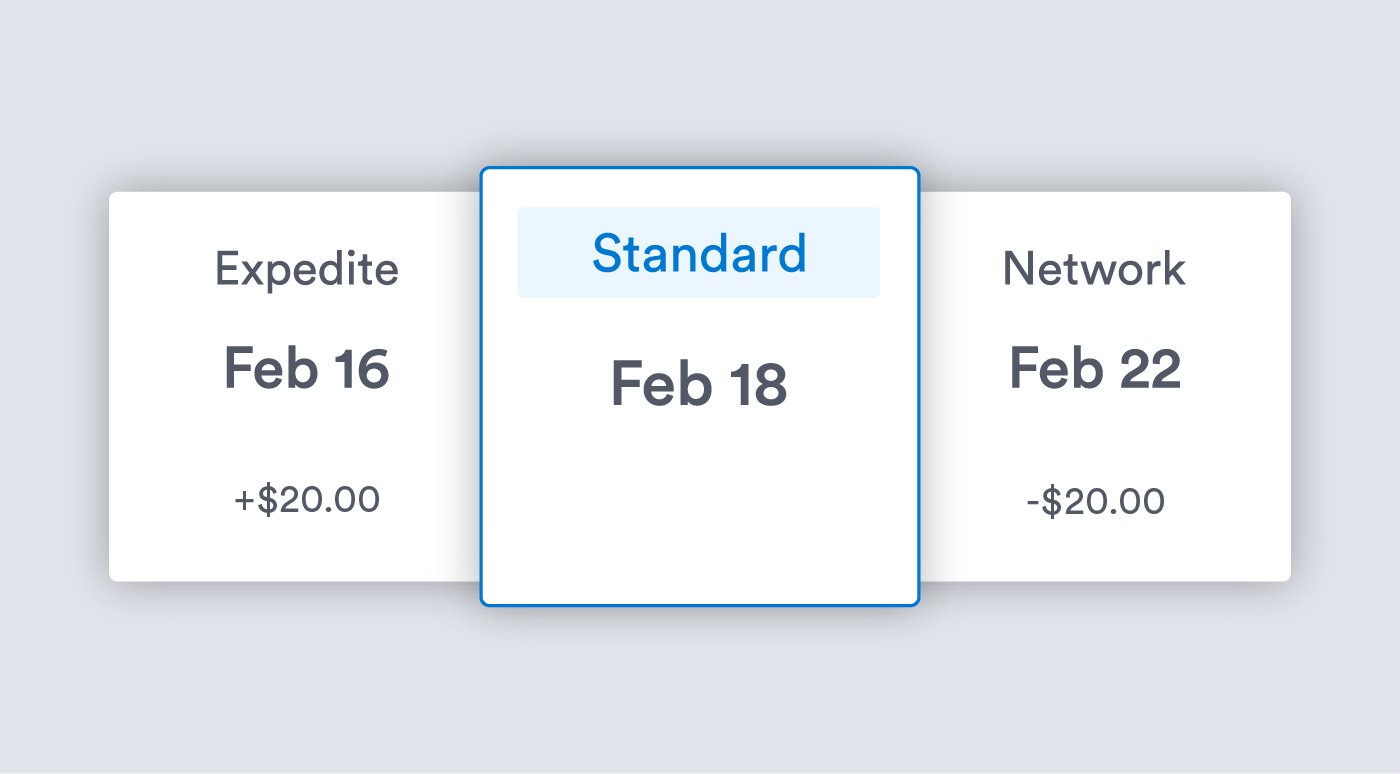Click the Feb 22 delivery date
Viewport: 1400px width, 774px height.
pyautogui.click(x=1094, y=368)
